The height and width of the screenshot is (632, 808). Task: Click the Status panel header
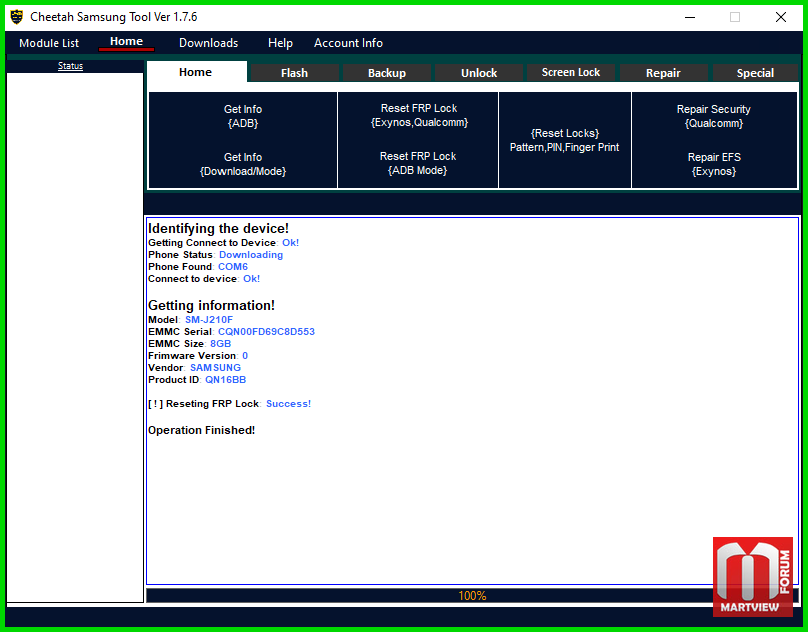[71, 66]
